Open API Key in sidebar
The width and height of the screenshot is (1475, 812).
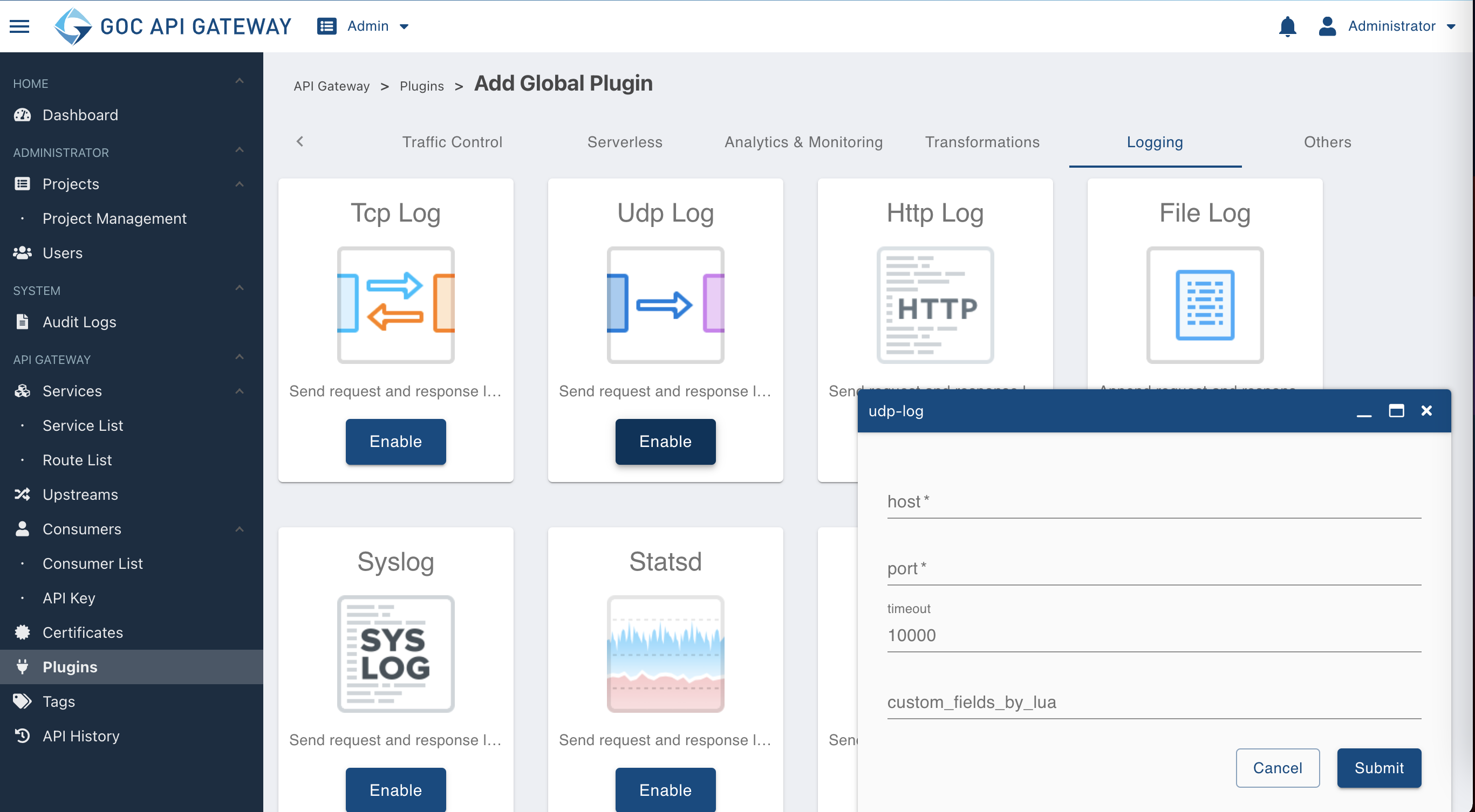pos(69,598)
